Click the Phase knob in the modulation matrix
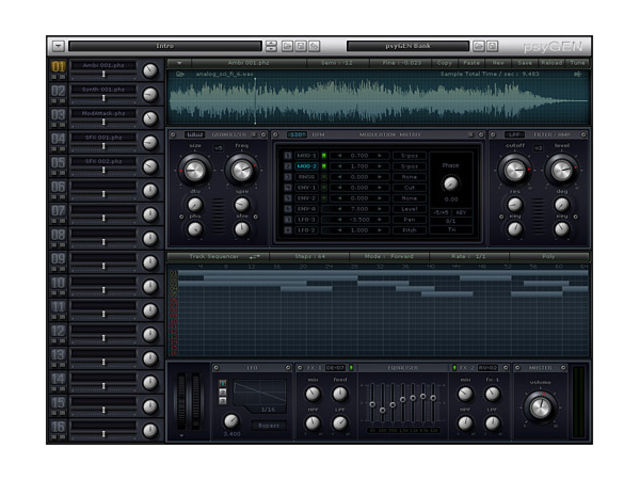 451,184
